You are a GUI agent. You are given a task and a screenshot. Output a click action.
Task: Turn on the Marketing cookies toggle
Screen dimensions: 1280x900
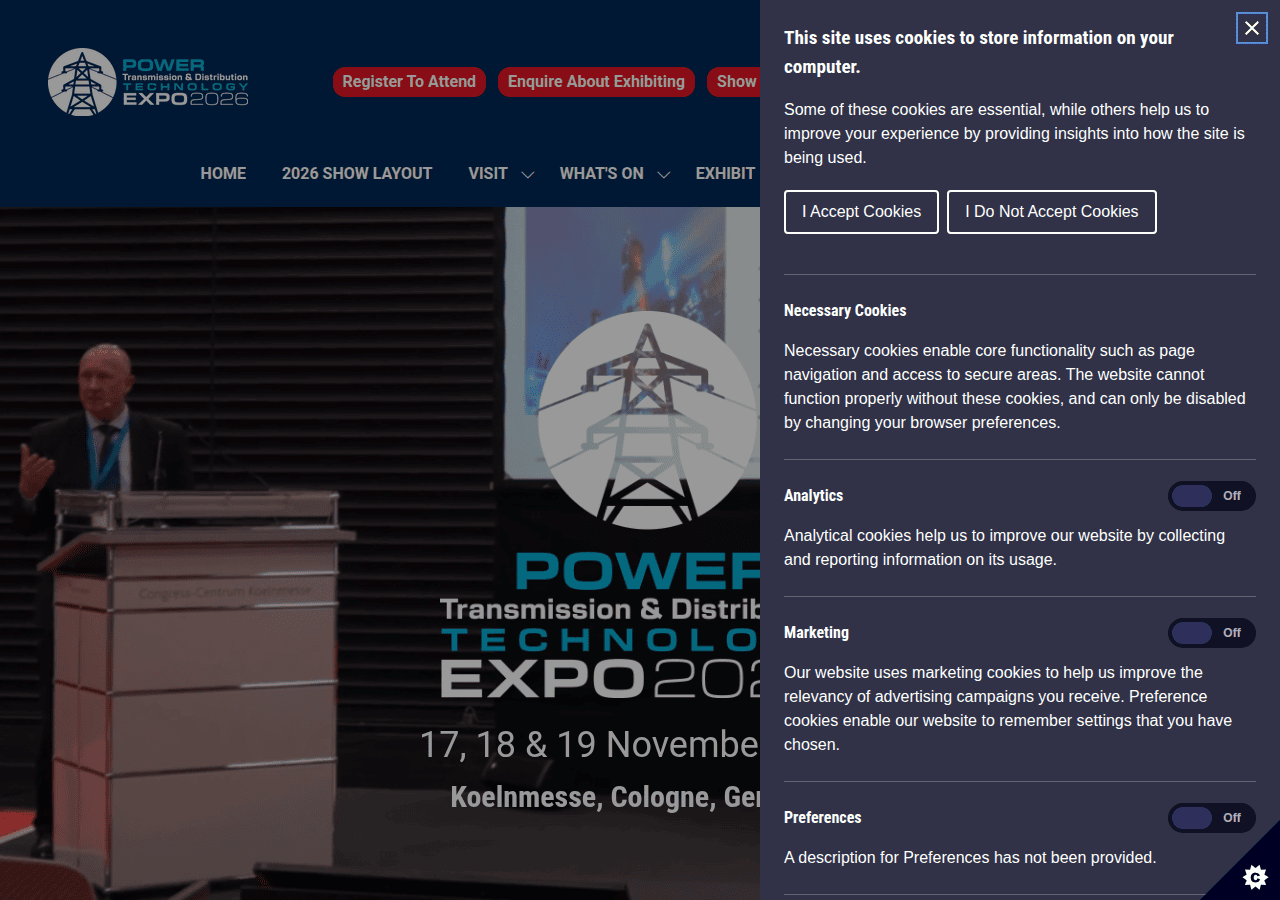tap(1212, 633)
